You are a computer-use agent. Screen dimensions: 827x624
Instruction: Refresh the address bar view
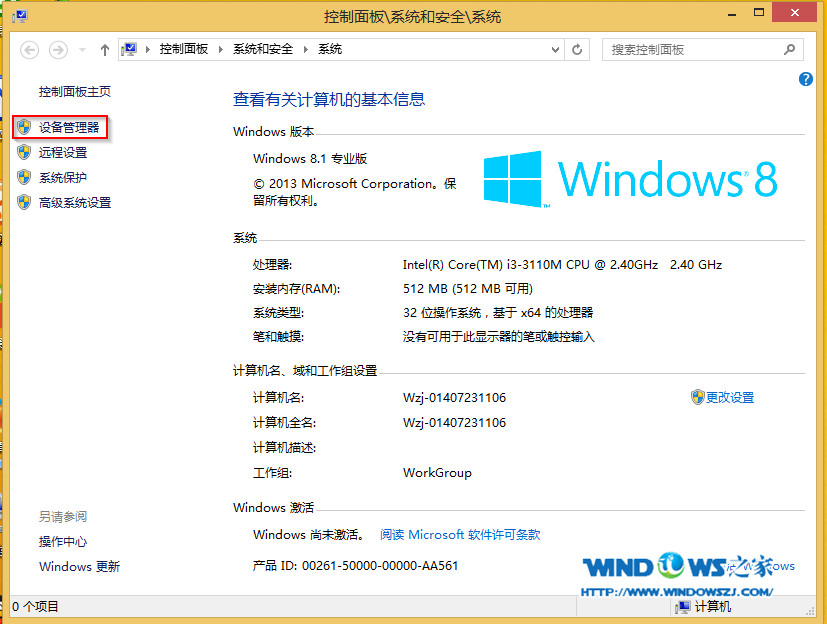tap(577, 49)
